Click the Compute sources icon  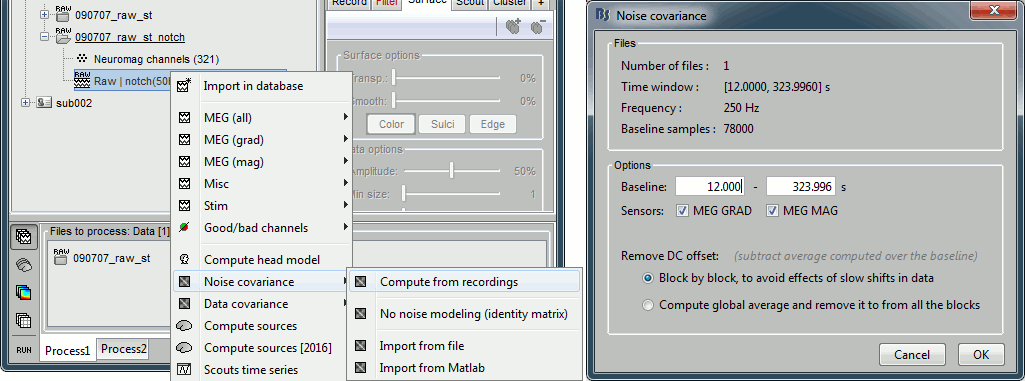pos(184,325)
